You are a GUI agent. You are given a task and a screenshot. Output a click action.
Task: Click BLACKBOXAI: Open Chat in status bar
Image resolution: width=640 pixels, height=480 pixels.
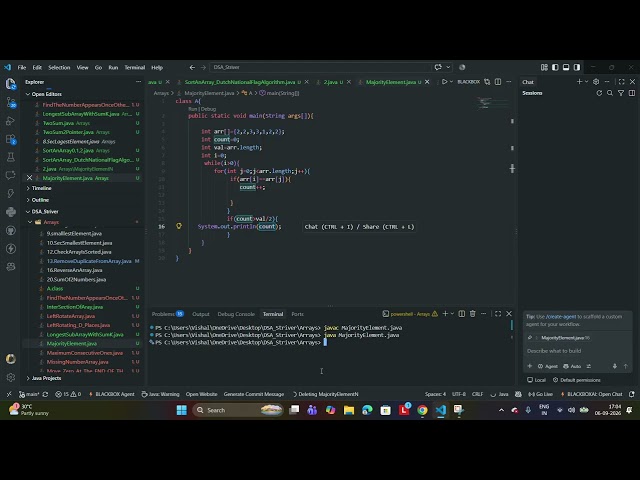point(592,394)
